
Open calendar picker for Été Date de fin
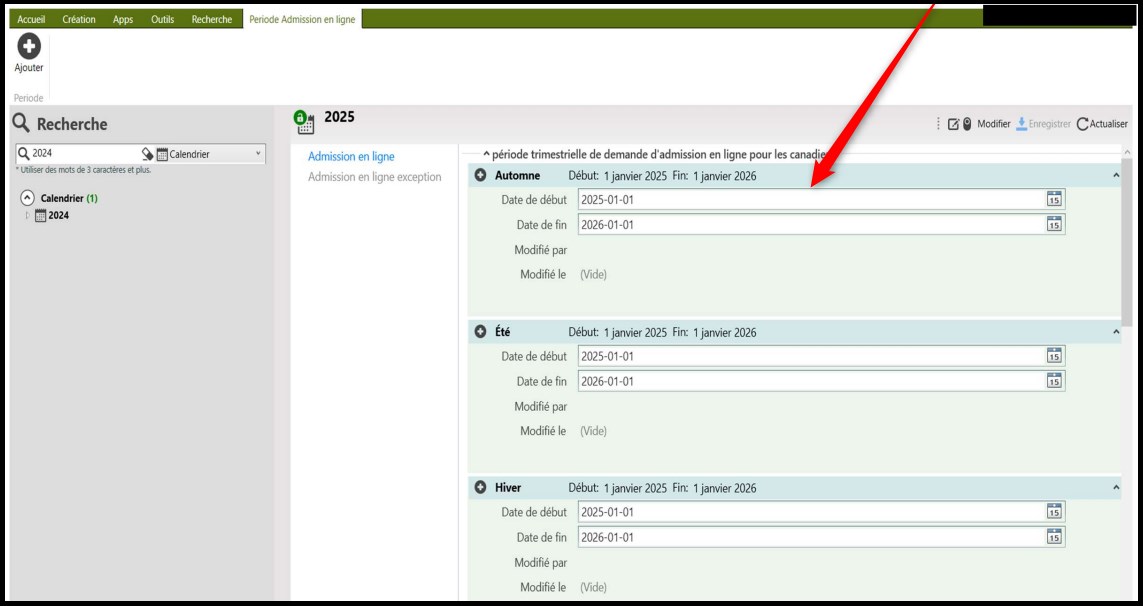click(x=1053, y=381)
